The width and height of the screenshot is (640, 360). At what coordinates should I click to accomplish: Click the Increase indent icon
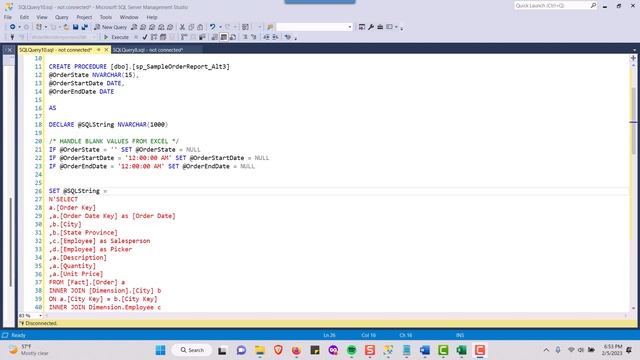[x=276, y=37]
